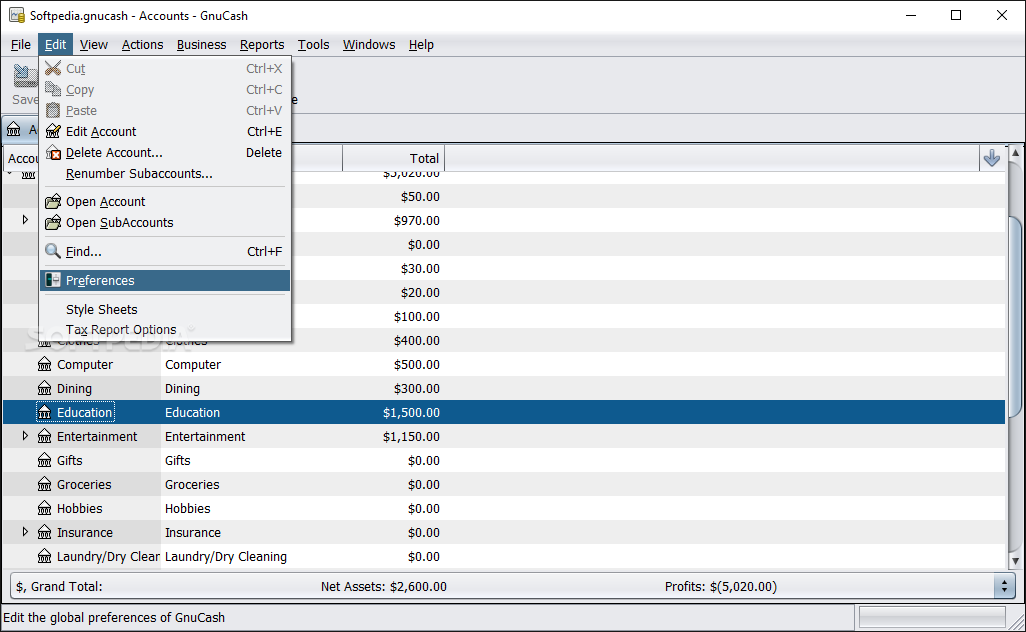Select the Groceries account name
Image resolution: width=1026 pixels, height=632 pixels.
click(84, 485)
